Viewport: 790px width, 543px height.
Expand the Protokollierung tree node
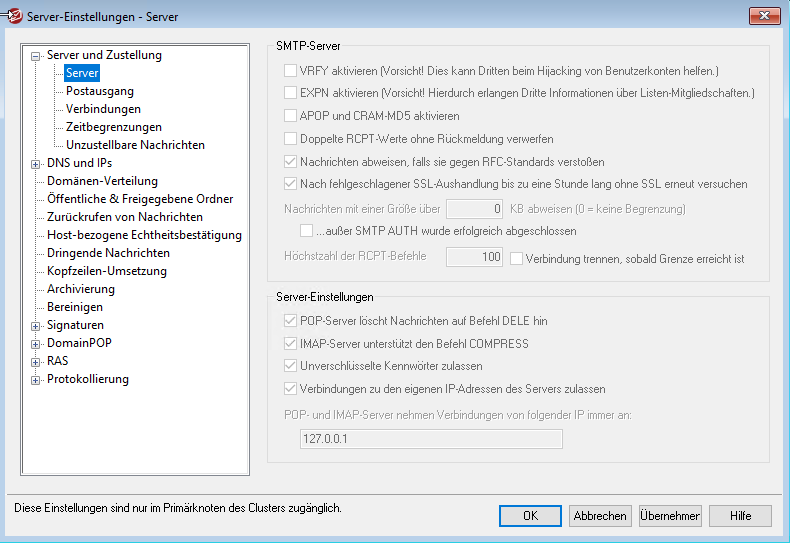(37, 380)
